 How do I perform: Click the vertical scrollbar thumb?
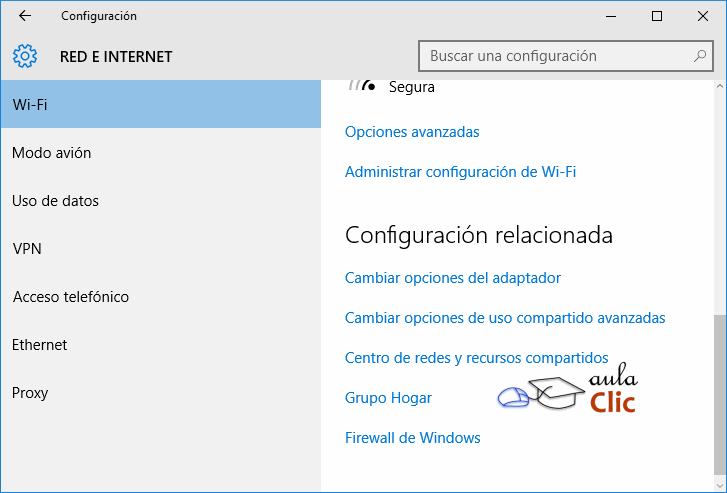(718, 395)
